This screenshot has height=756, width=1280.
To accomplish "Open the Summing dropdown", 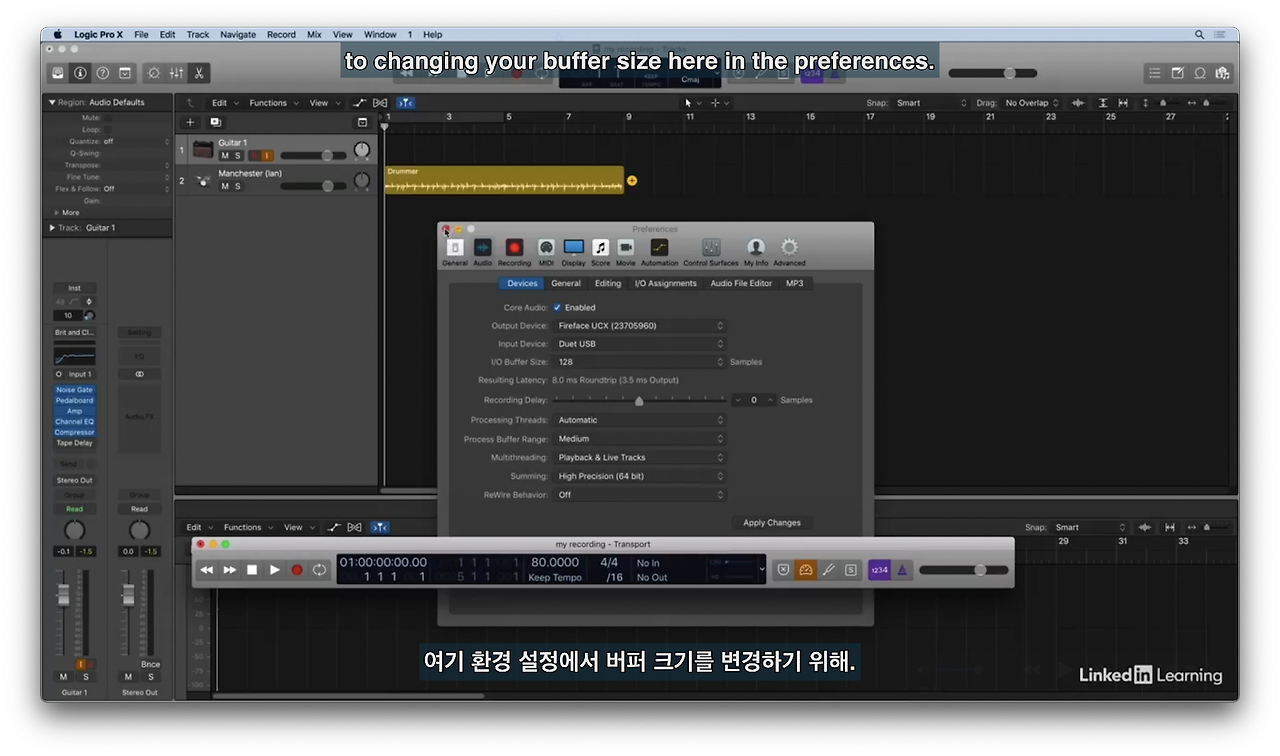I will (640, 477).
